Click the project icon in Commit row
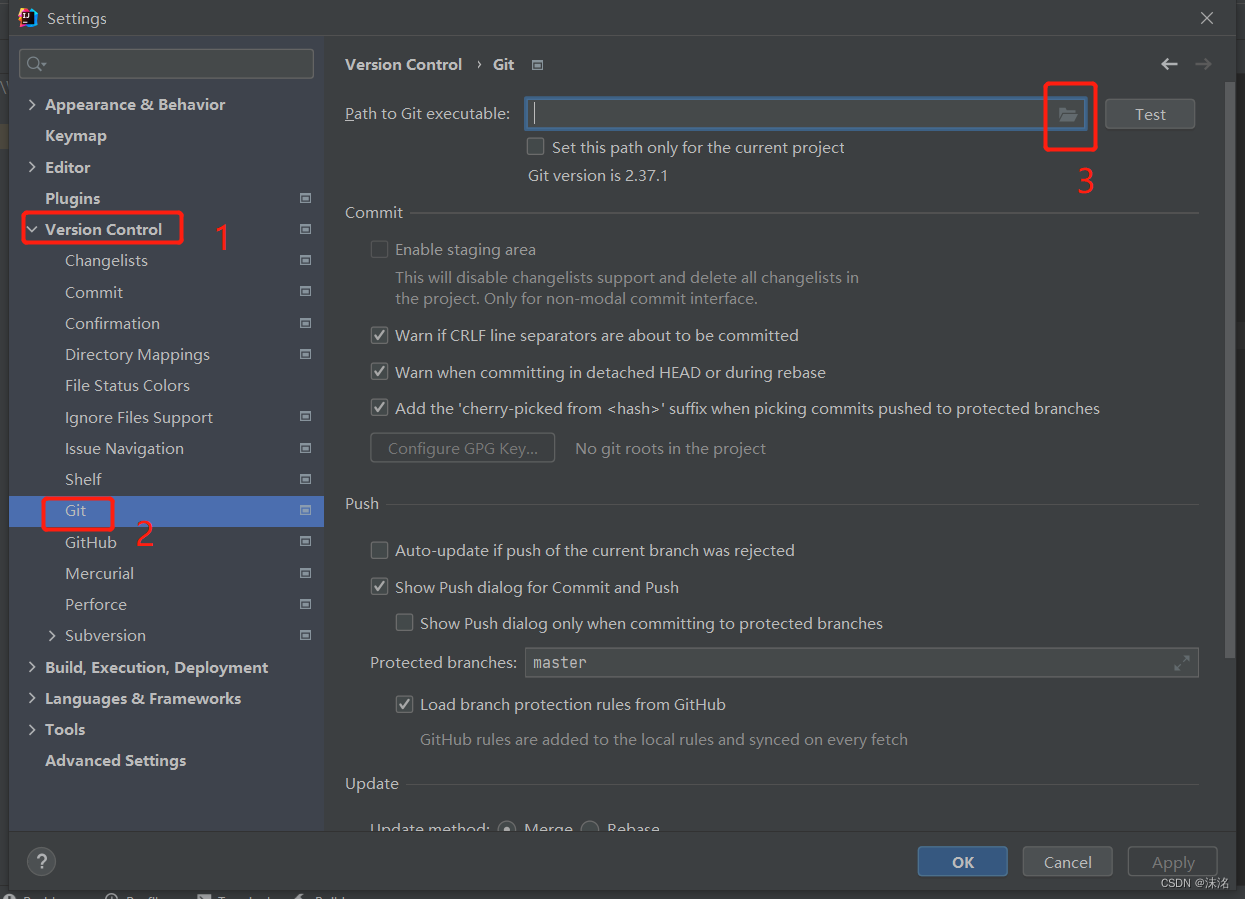The image size is (1245, 899). point(305,292)
